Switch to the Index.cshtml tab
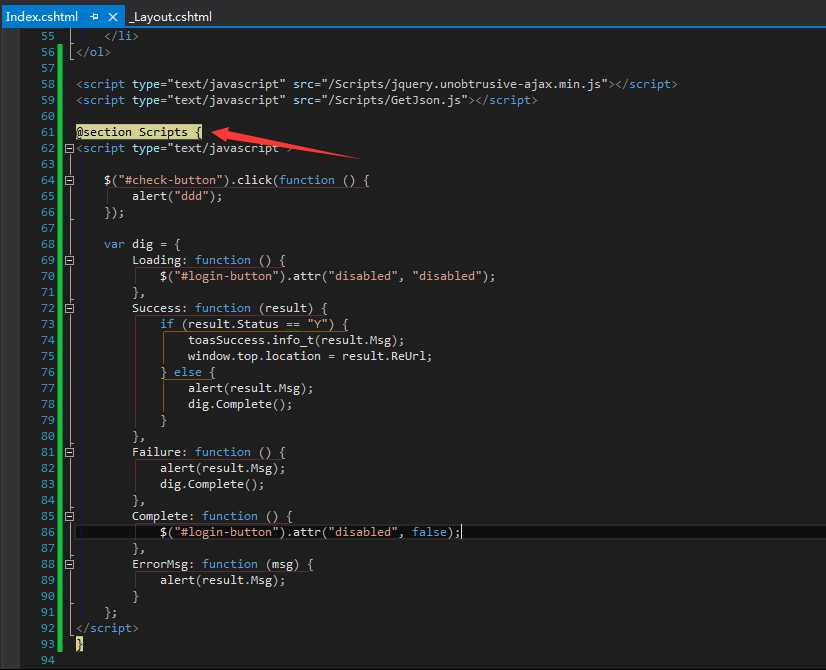This screenshot has width=826, height=670. click(x=42, y=16)
